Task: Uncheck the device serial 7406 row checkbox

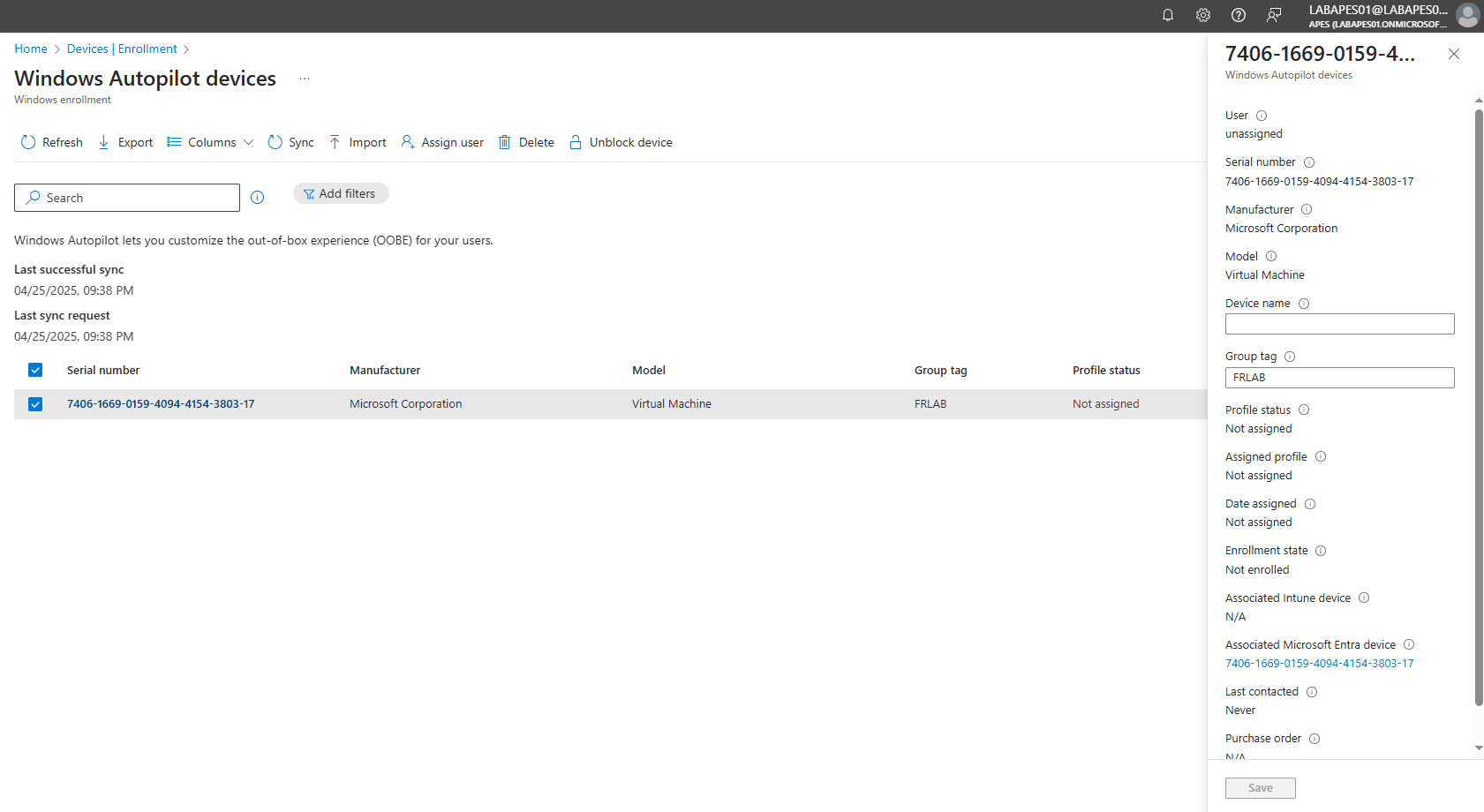Action: (x=34, y=403)
